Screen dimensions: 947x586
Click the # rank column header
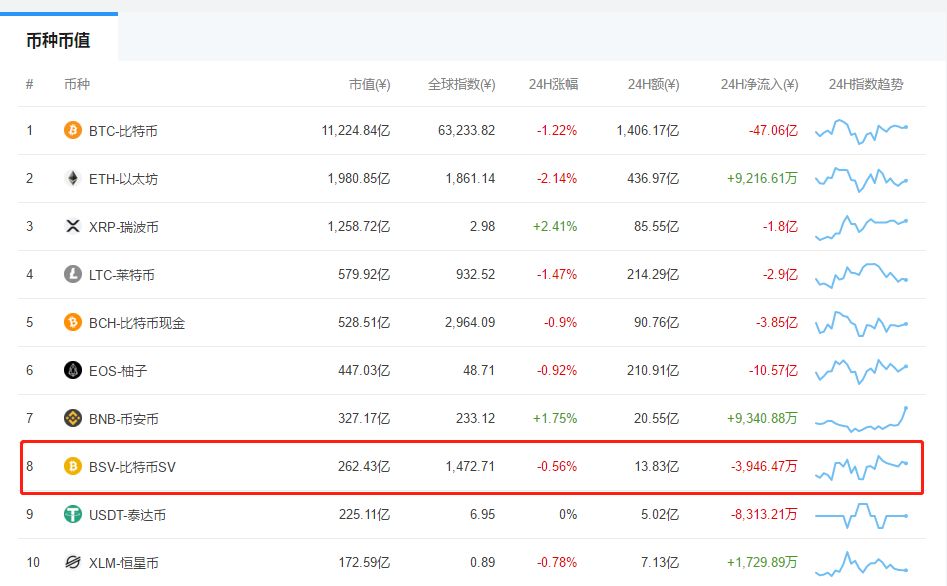[x=30, y=85]
